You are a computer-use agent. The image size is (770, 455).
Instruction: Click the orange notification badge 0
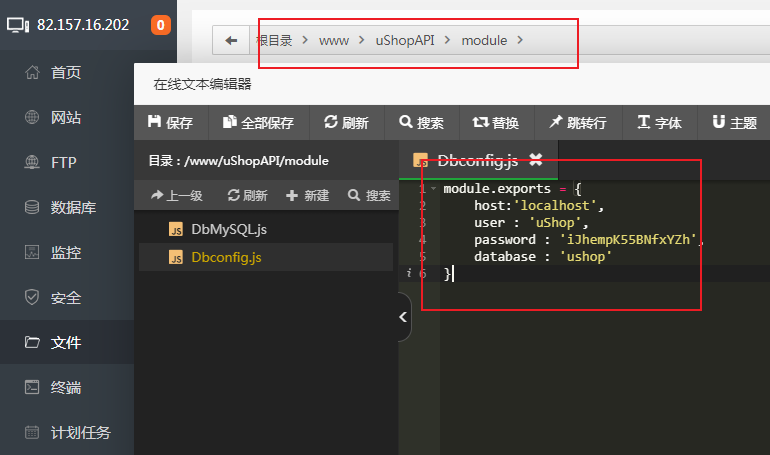(x=161, y=25)
